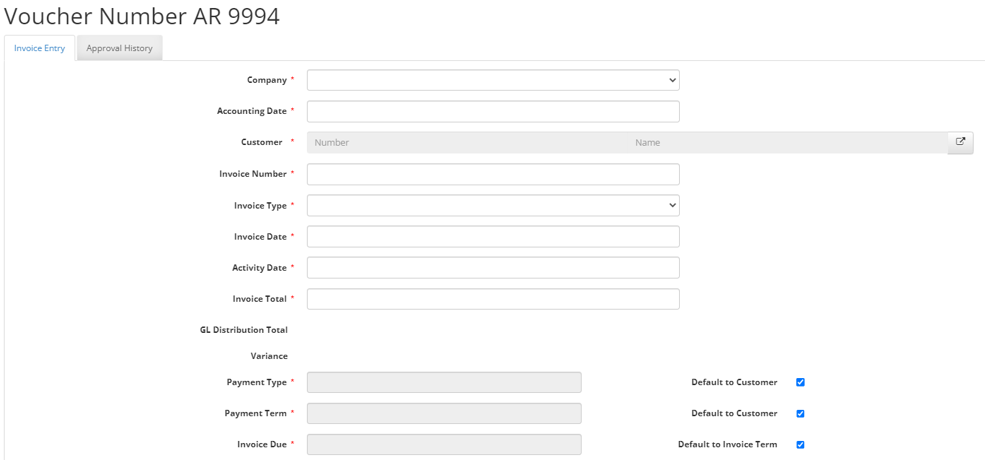The height and width of the screenshot is (460, 985).
Task: Uncheck Default to Customer for Payment Type
Action: (x=800, y=382)
